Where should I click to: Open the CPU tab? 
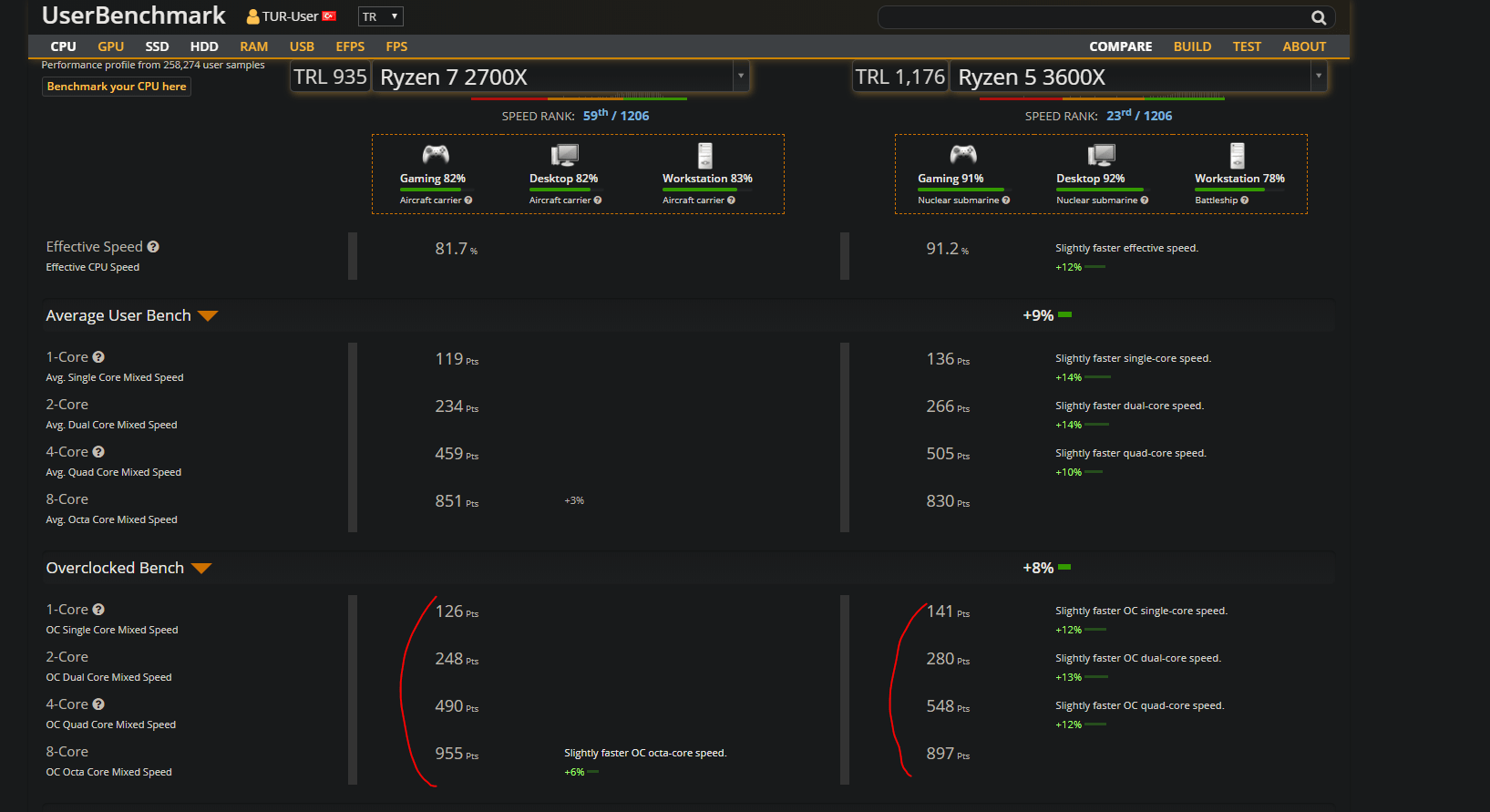[64, 46]
